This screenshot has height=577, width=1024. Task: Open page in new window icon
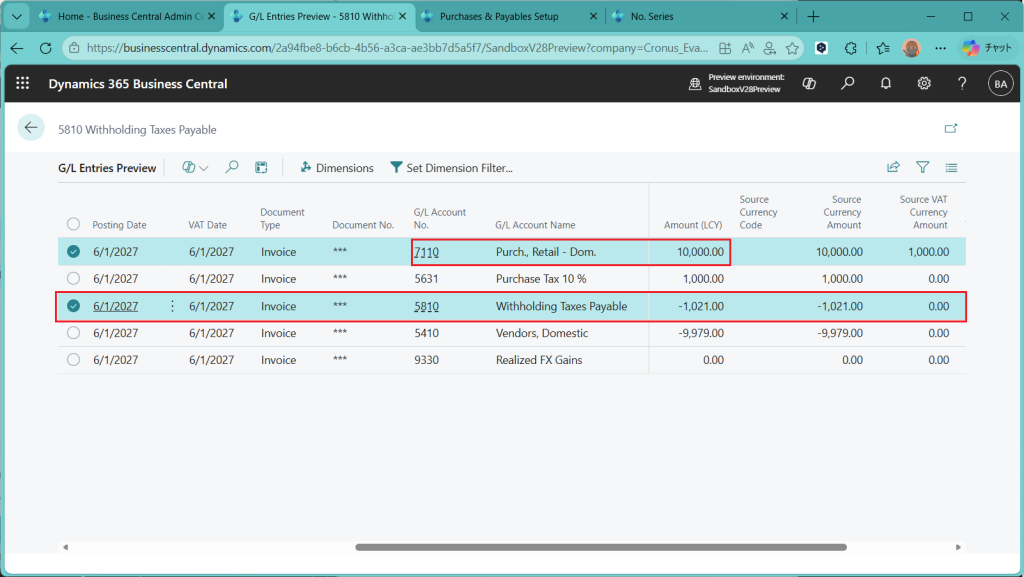point(951,128)
